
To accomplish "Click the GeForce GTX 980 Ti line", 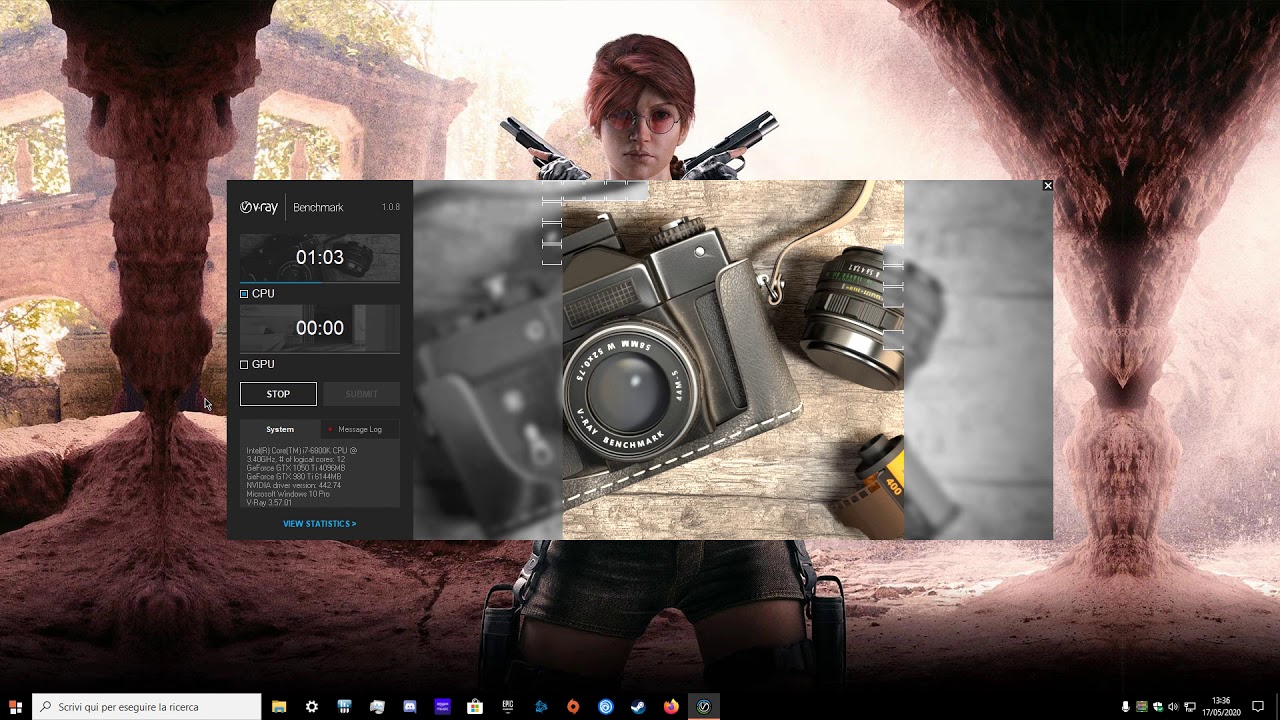I will click(294, 477).
